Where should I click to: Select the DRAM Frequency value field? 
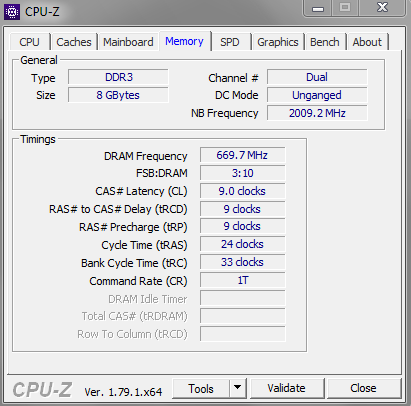(x=242, y=155)
